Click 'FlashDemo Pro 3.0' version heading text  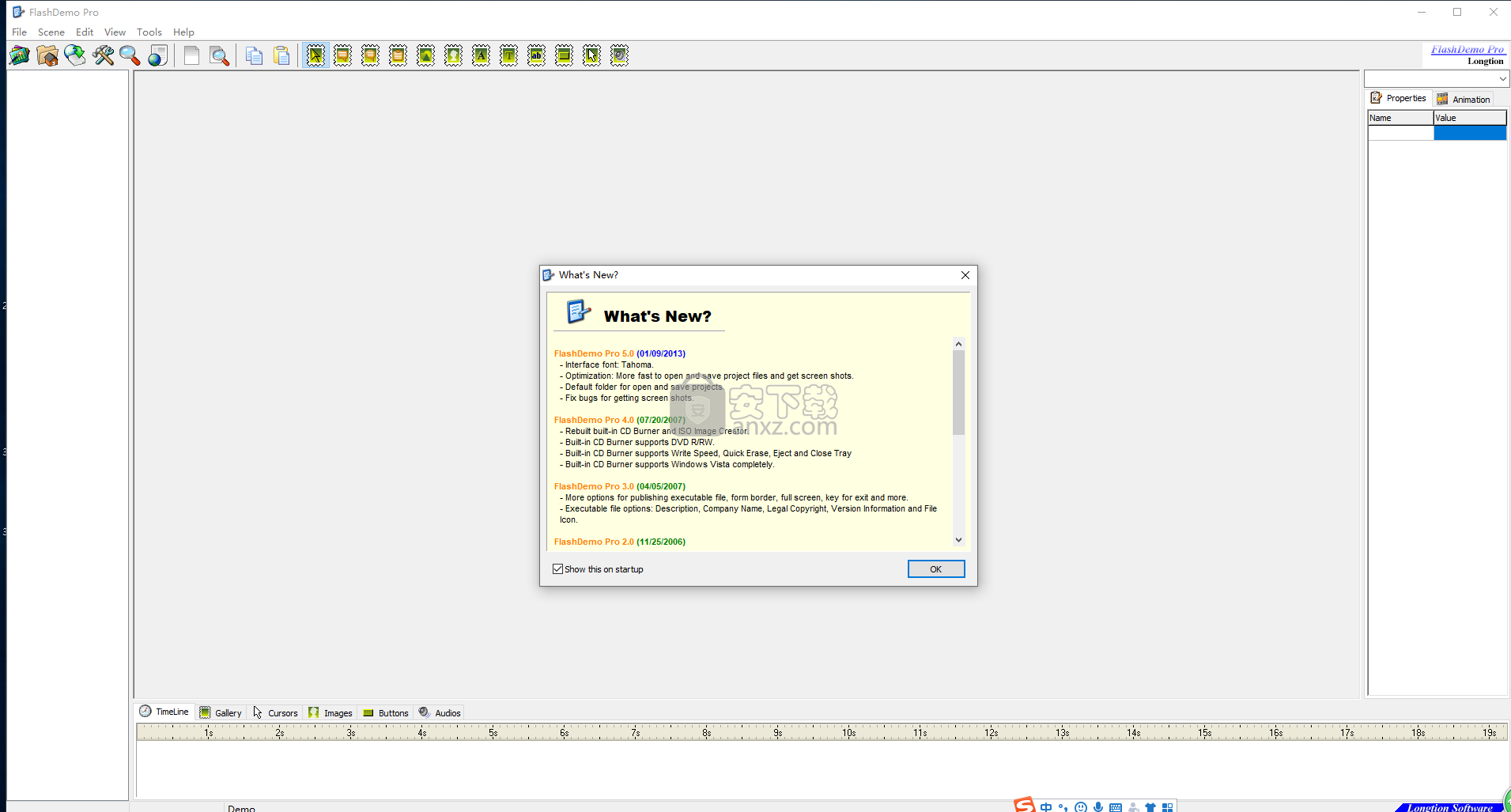coord(594,486)
